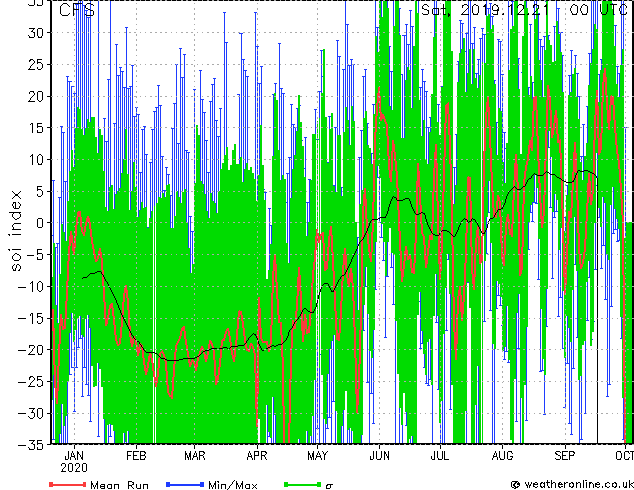
Task: Click the MAY month label
Action: [x=317, y=456]
